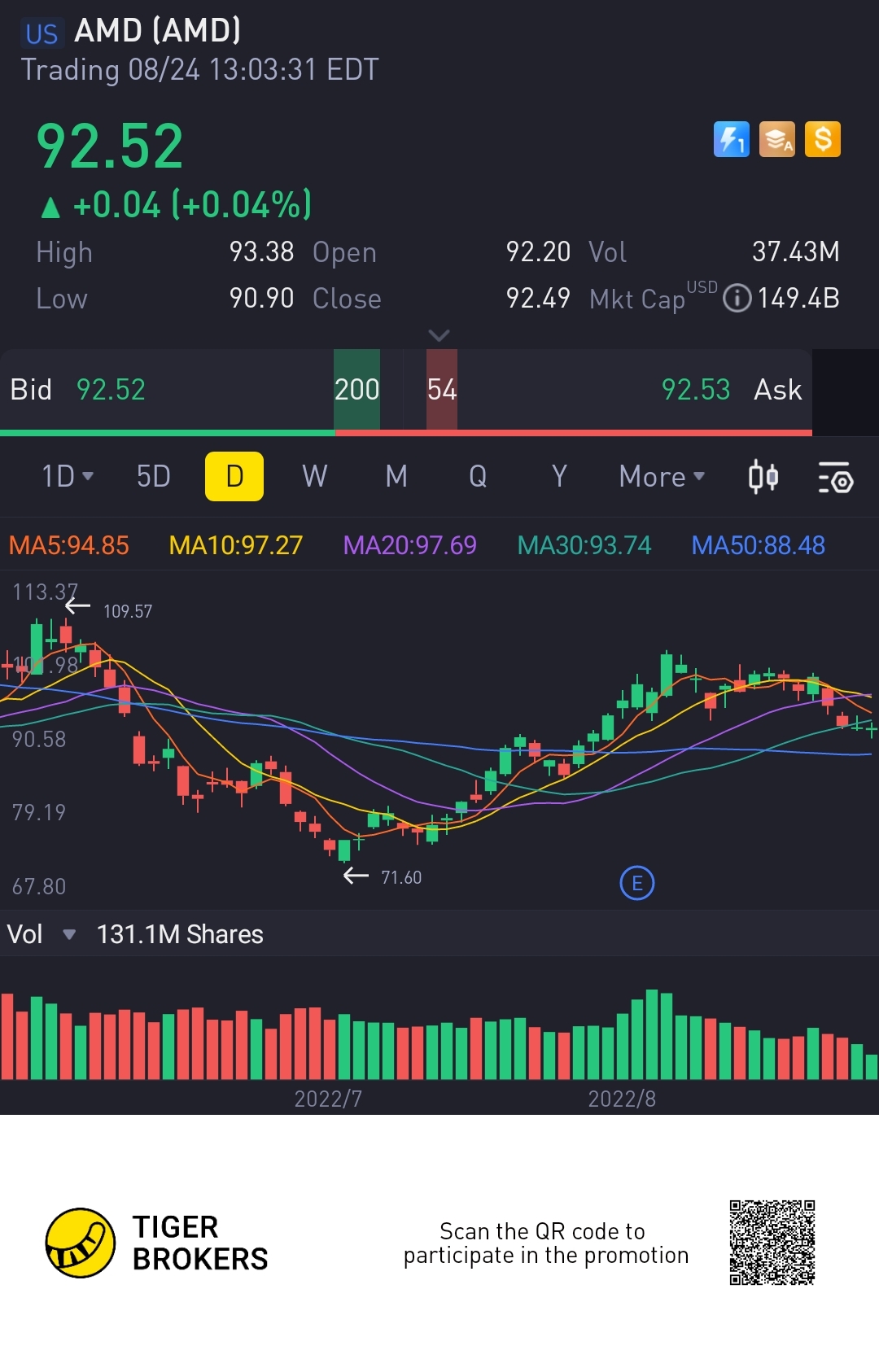Screen dimensions: 879x1372
Task: Select the W weekly chart tab
Action: pyautogui.click(x=315, y=476)
